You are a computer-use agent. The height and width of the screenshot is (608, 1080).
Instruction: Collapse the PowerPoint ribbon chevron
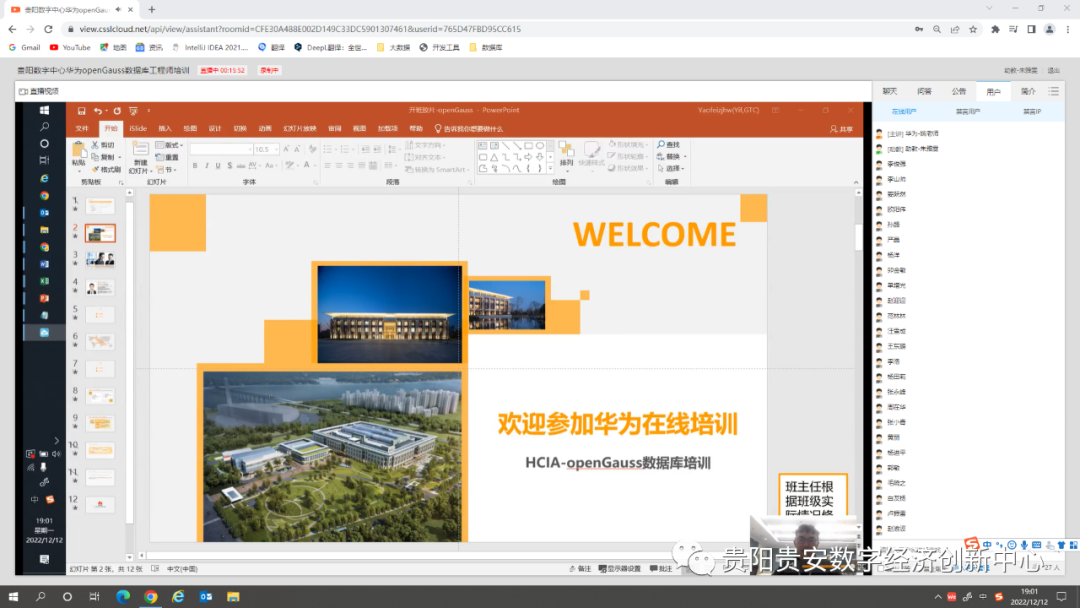tap(856, 182)
